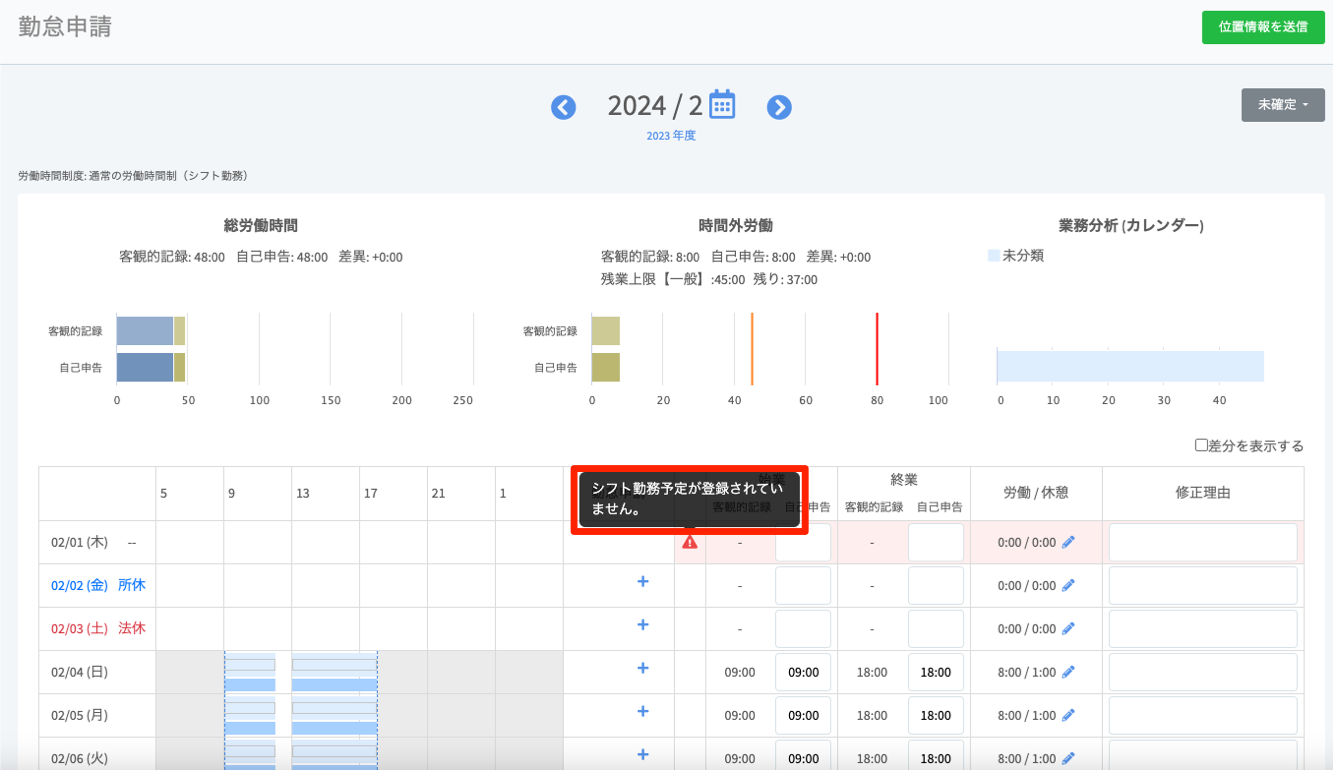The height and width of the screenshot is (770, 1333).
Task: Open the calendar date picker icon
Action: (722, 104)
